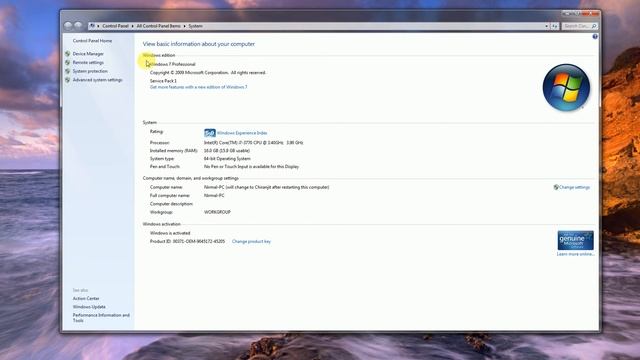Click the Windows is activated text
Screen dimensions: 640x360
tap(170, 233)
